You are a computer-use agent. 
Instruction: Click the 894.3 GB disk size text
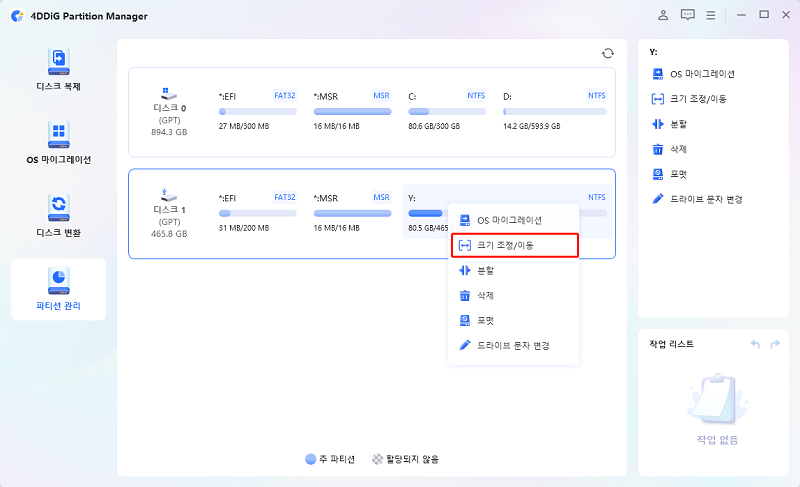click(169, 132)
